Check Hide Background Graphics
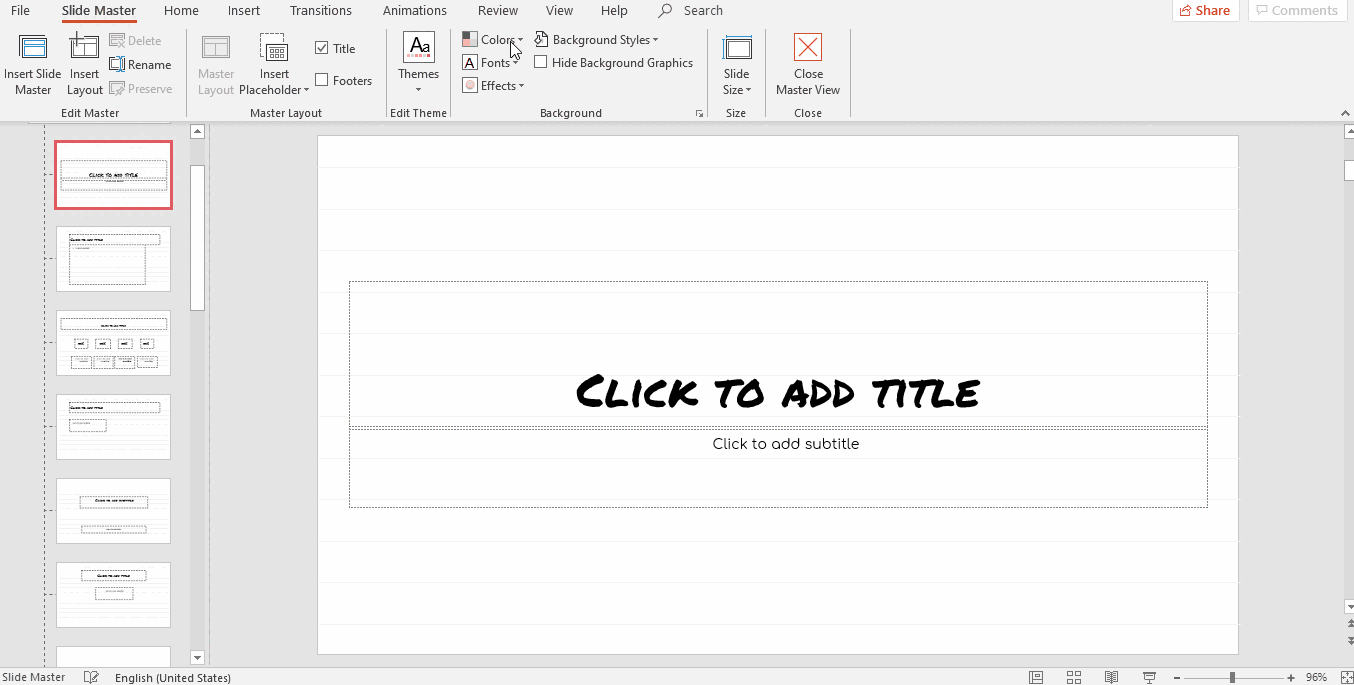The image size is (1354, 685). (x=541, y=62)
